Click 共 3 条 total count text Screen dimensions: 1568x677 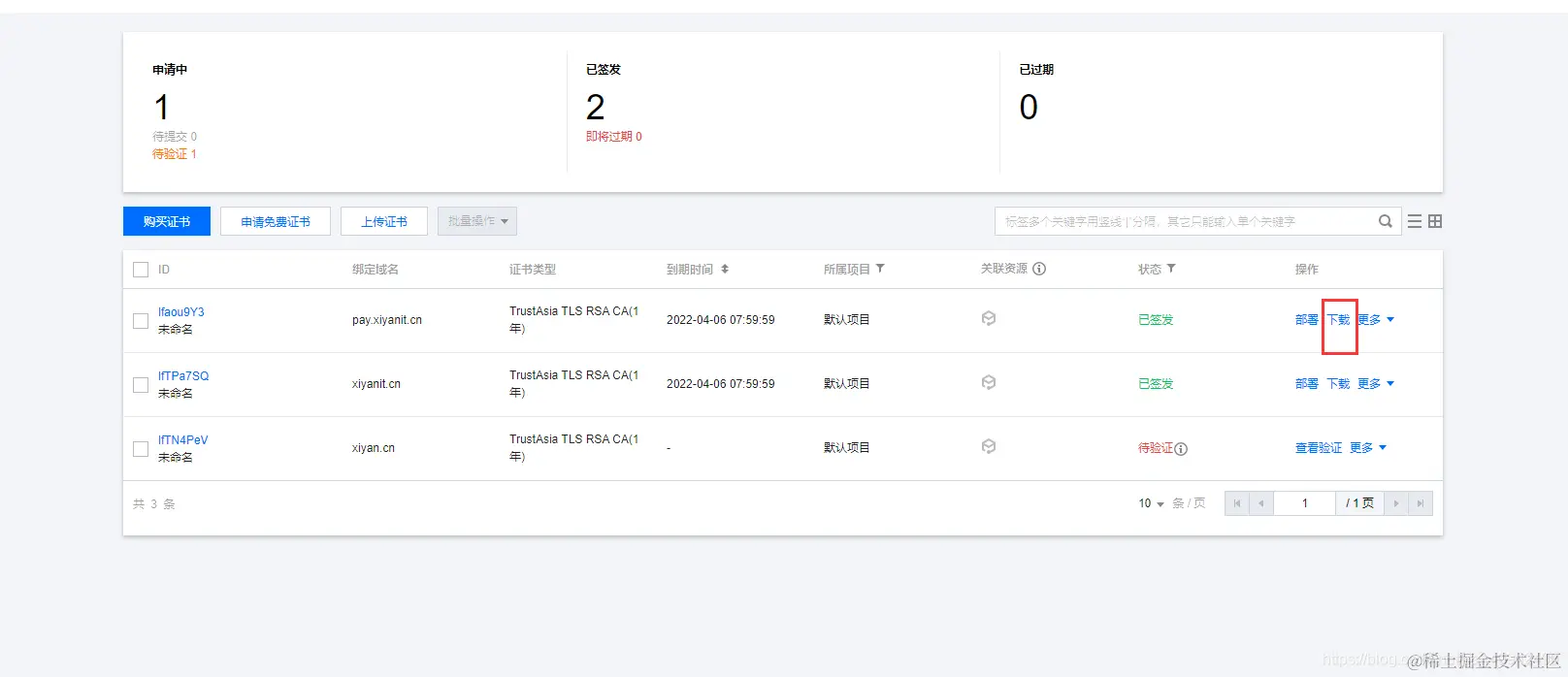[x=154, y=503]
